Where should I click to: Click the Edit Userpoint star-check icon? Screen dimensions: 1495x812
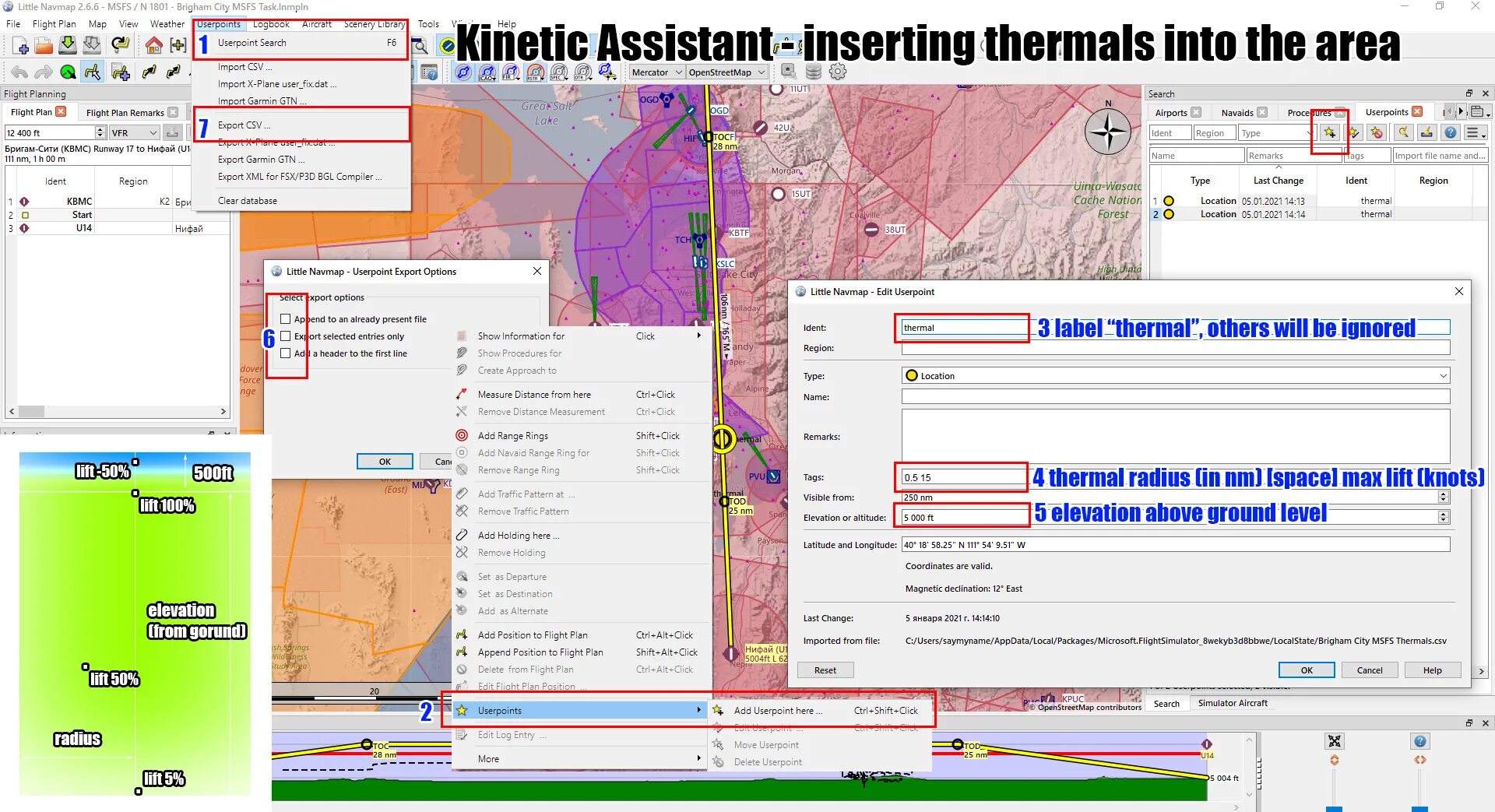tap(1354, 132)
